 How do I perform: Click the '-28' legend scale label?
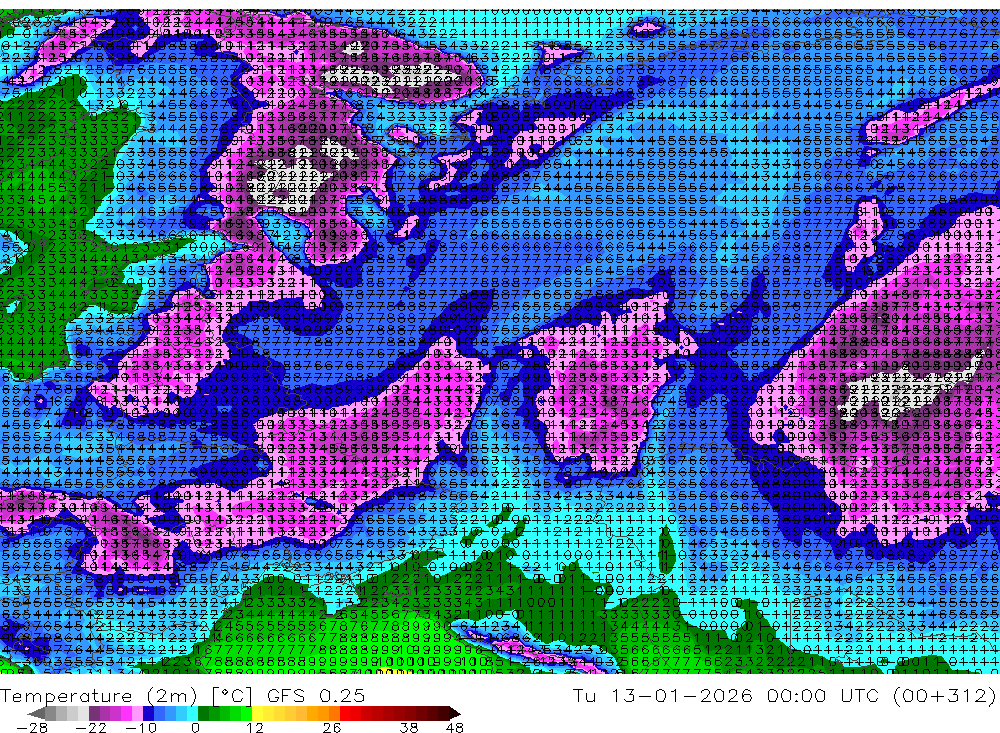pyautogui.click(x=32, y=728)
